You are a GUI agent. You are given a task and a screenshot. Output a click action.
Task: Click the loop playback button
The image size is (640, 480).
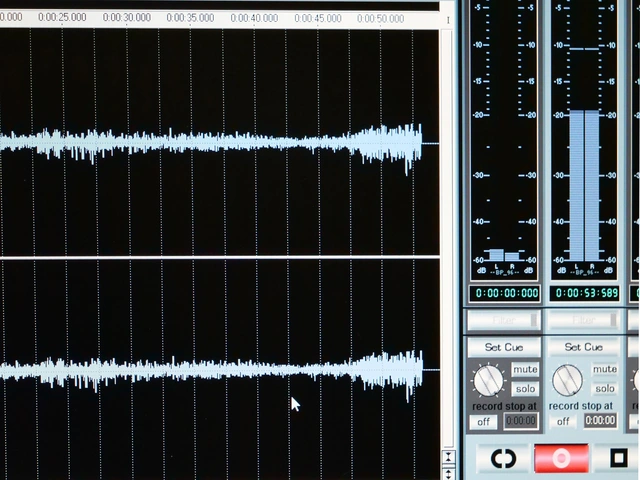503,458
